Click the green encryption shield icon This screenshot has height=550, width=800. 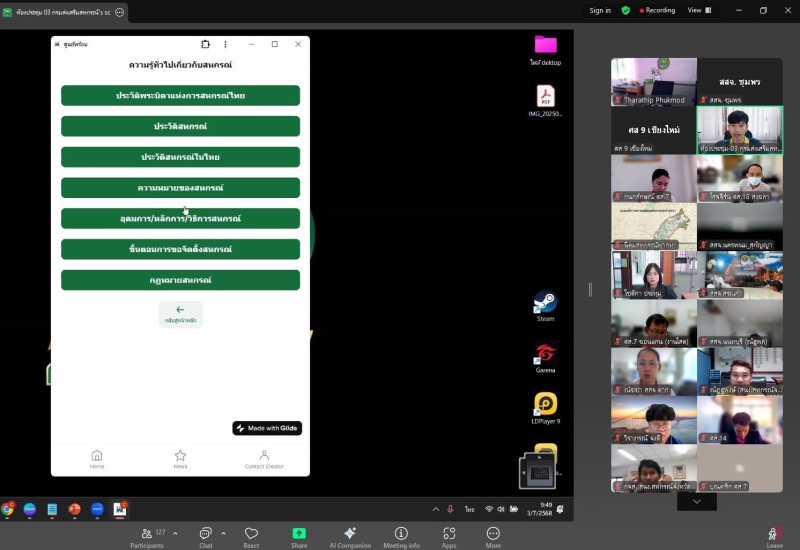tap(626, 10)
